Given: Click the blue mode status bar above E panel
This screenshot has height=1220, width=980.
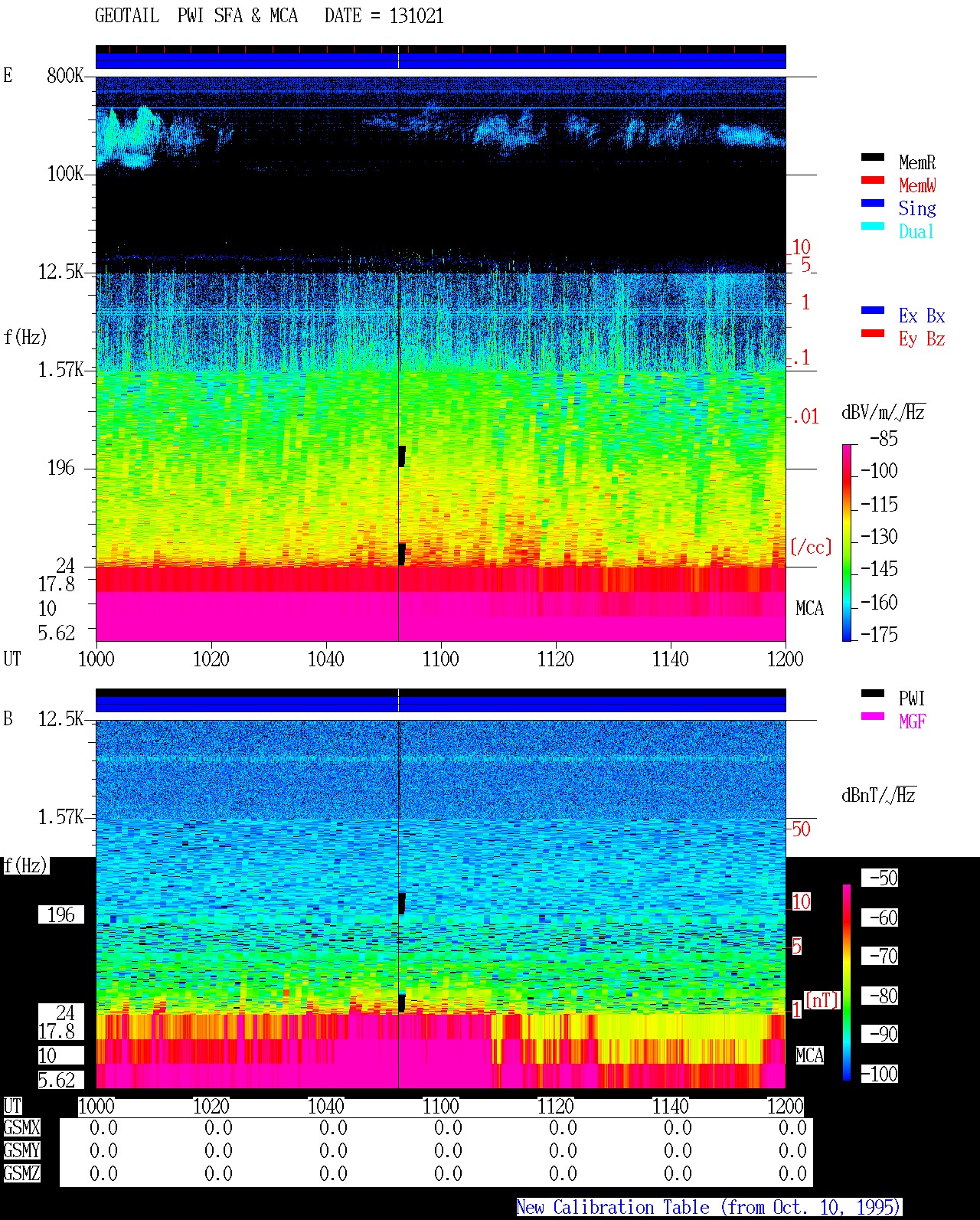Looking at the screenshot, I should click(440, 61).
